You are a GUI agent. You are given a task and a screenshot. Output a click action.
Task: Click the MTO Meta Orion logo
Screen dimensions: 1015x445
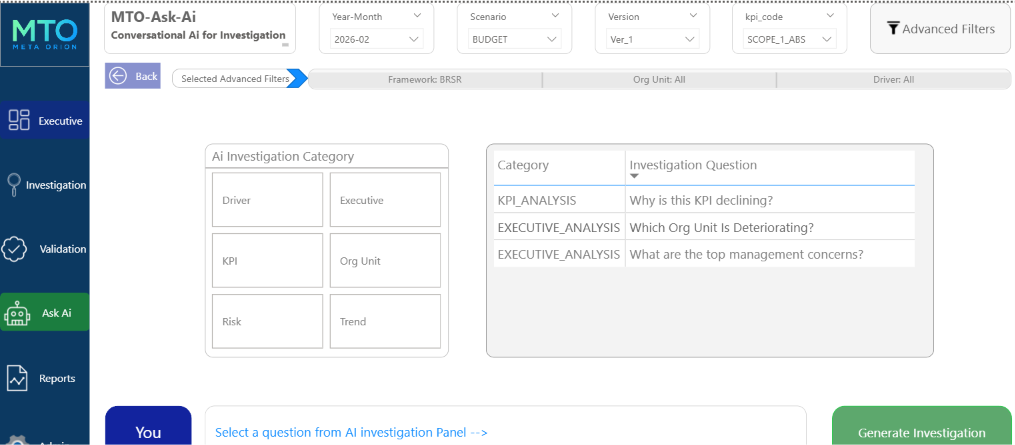click(45, 34)
